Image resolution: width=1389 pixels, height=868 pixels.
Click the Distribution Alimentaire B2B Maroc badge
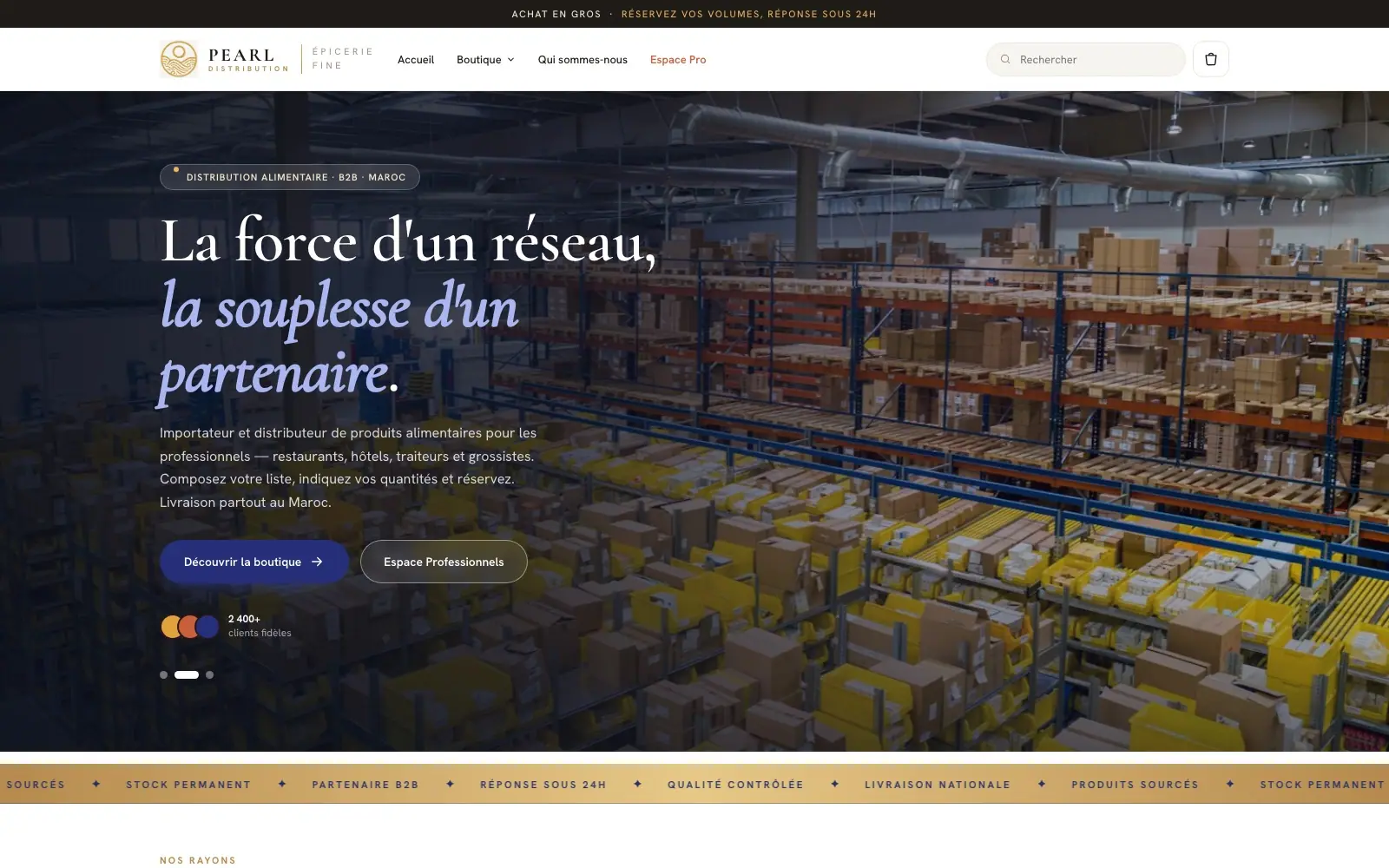click(x=290, y=177)
